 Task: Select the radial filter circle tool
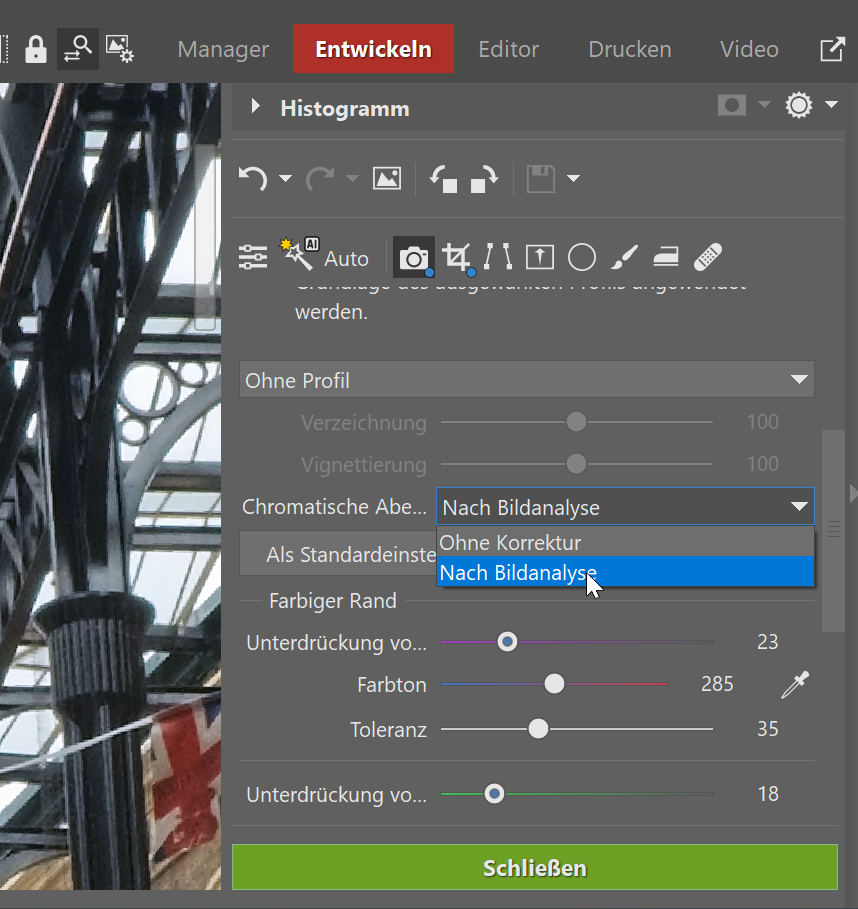click(582, 258)
